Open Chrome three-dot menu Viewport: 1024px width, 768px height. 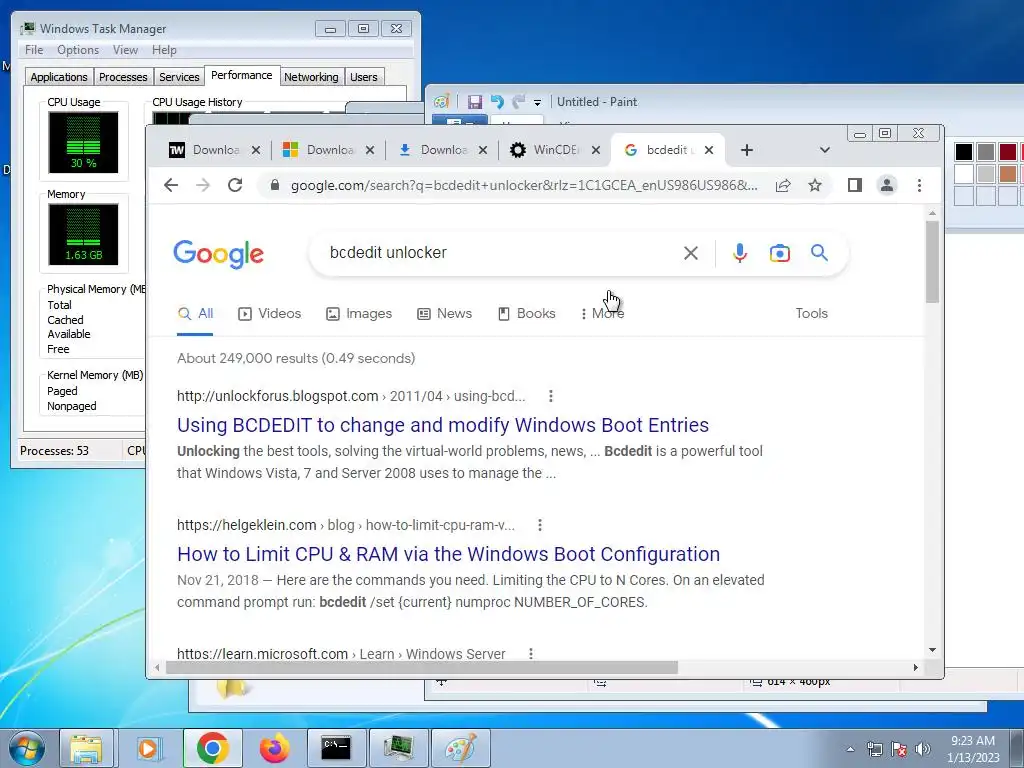point(920,185)
